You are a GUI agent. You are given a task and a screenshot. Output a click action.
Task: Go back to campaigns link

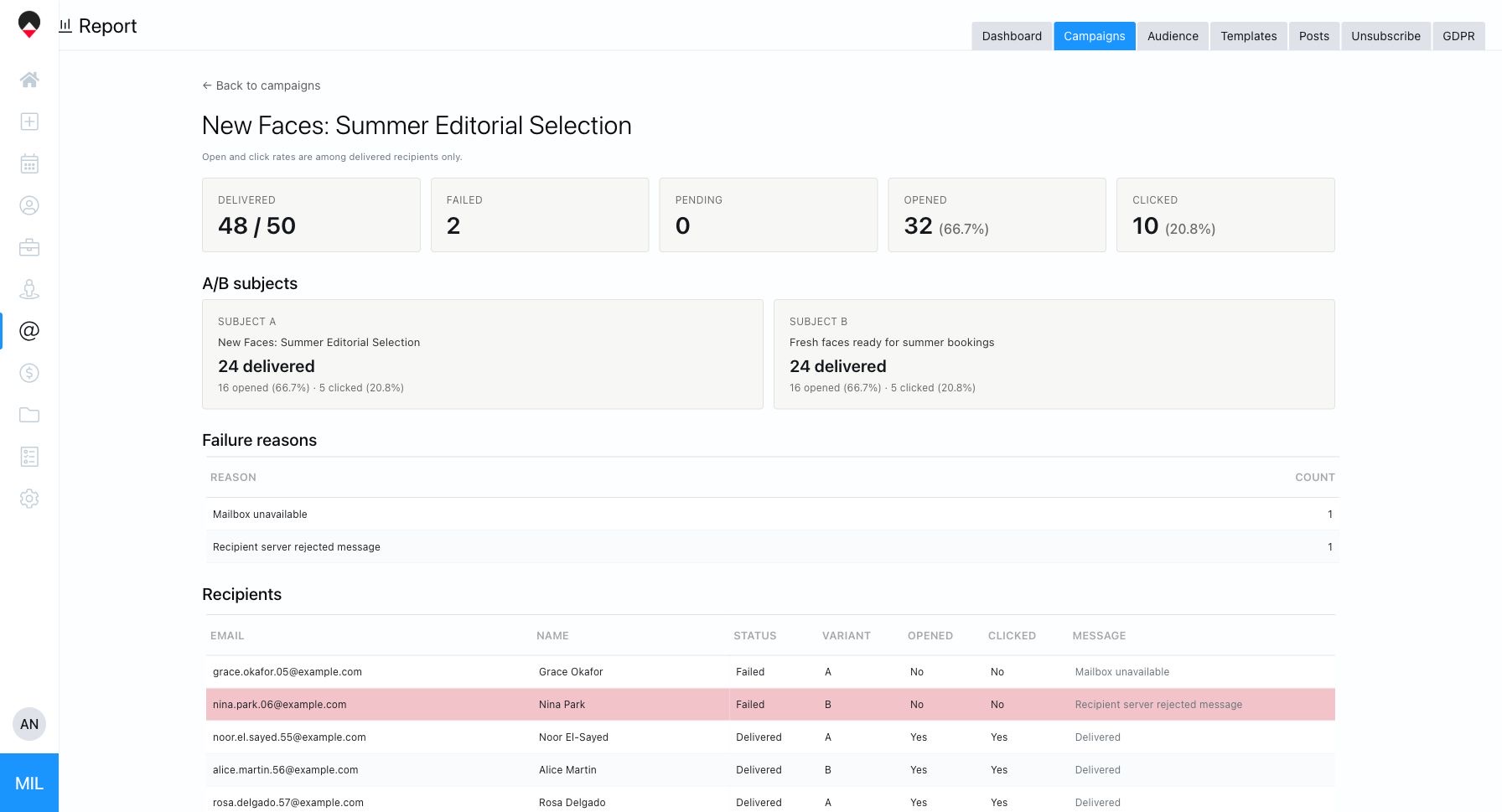(x=262, y=85)
